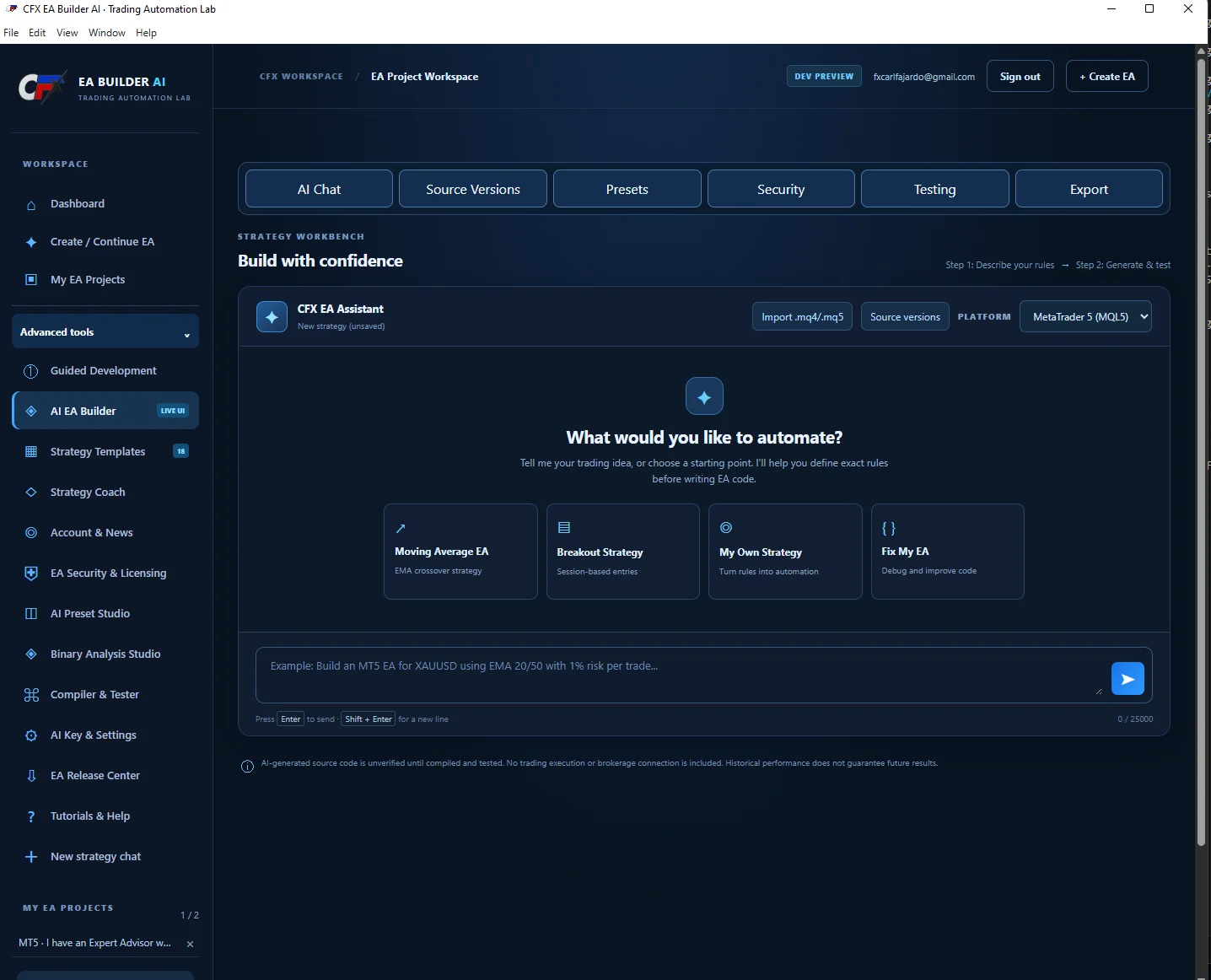Click the My EA Projects square icon
1211x980 pixels.
[31, 279]
